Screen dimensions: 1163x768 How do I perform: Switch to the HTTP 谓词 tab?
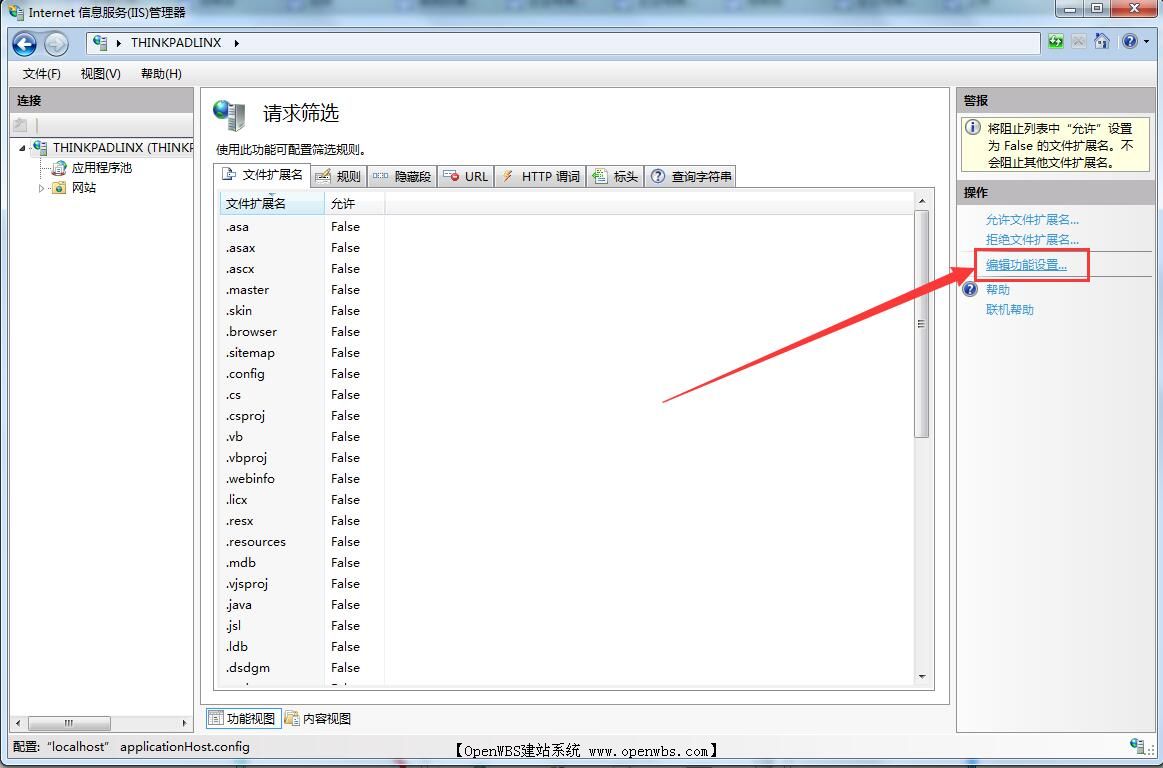540,177
